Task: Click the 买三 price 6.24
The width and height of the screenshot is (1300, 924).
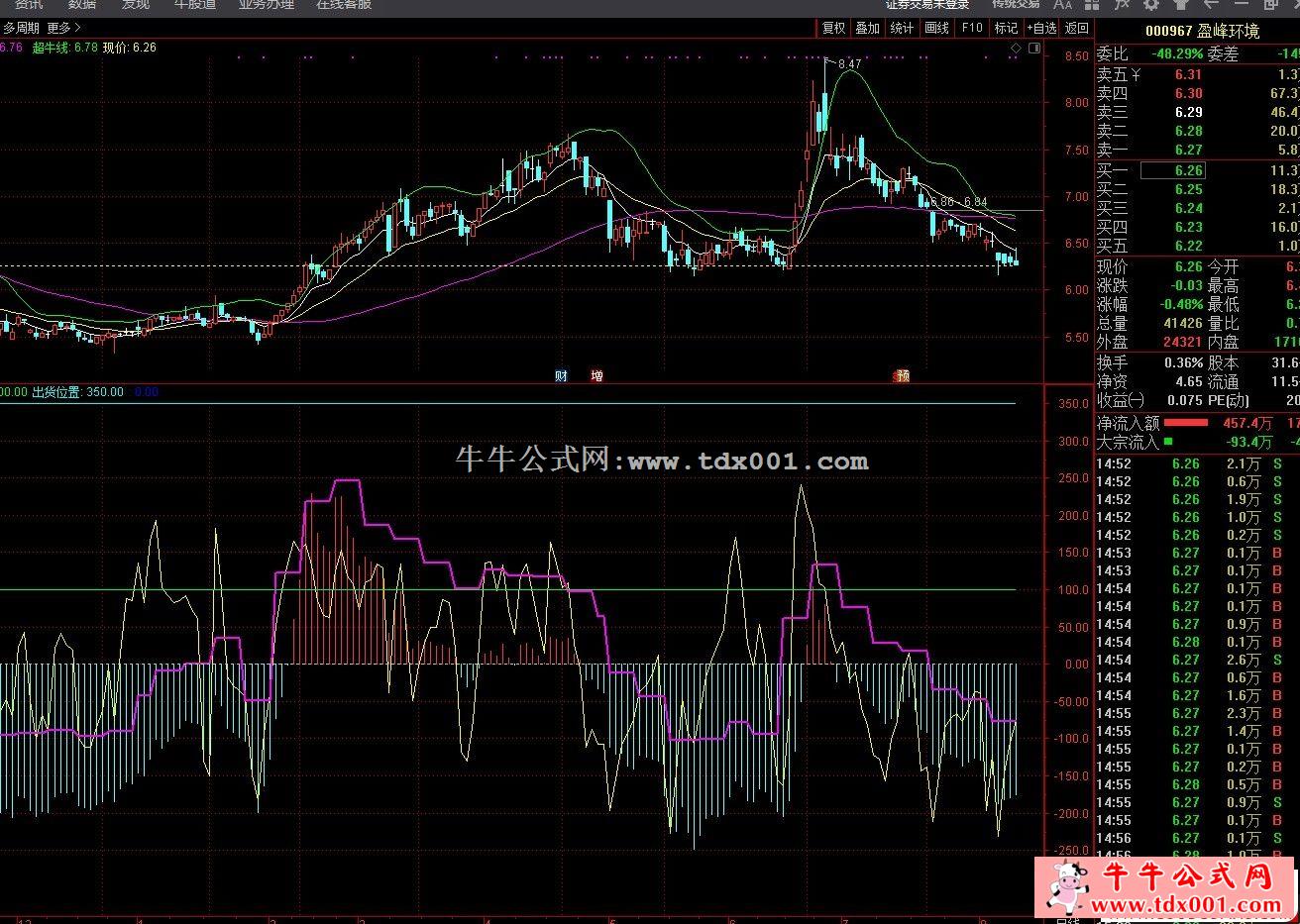Action: point(1189,208)
